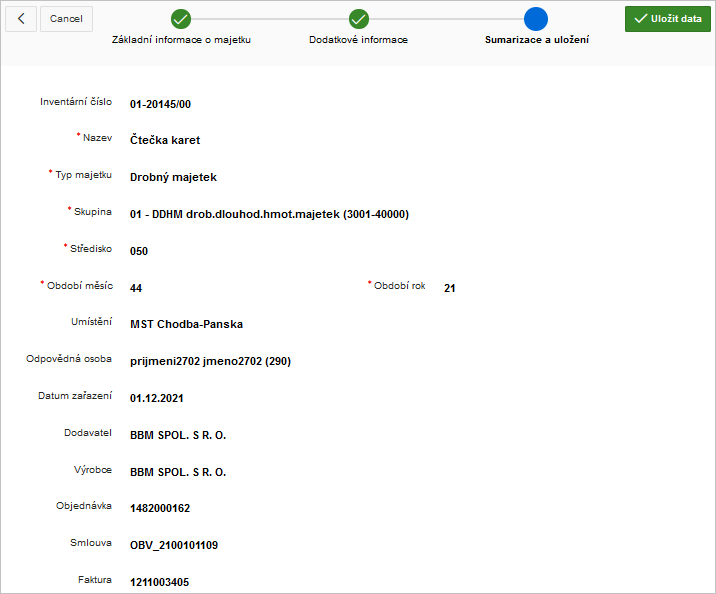Click the Odpovědná osoba label
The width and height of the screenshot is (716, 594).
pyautogui.click(x=69, y=359)
